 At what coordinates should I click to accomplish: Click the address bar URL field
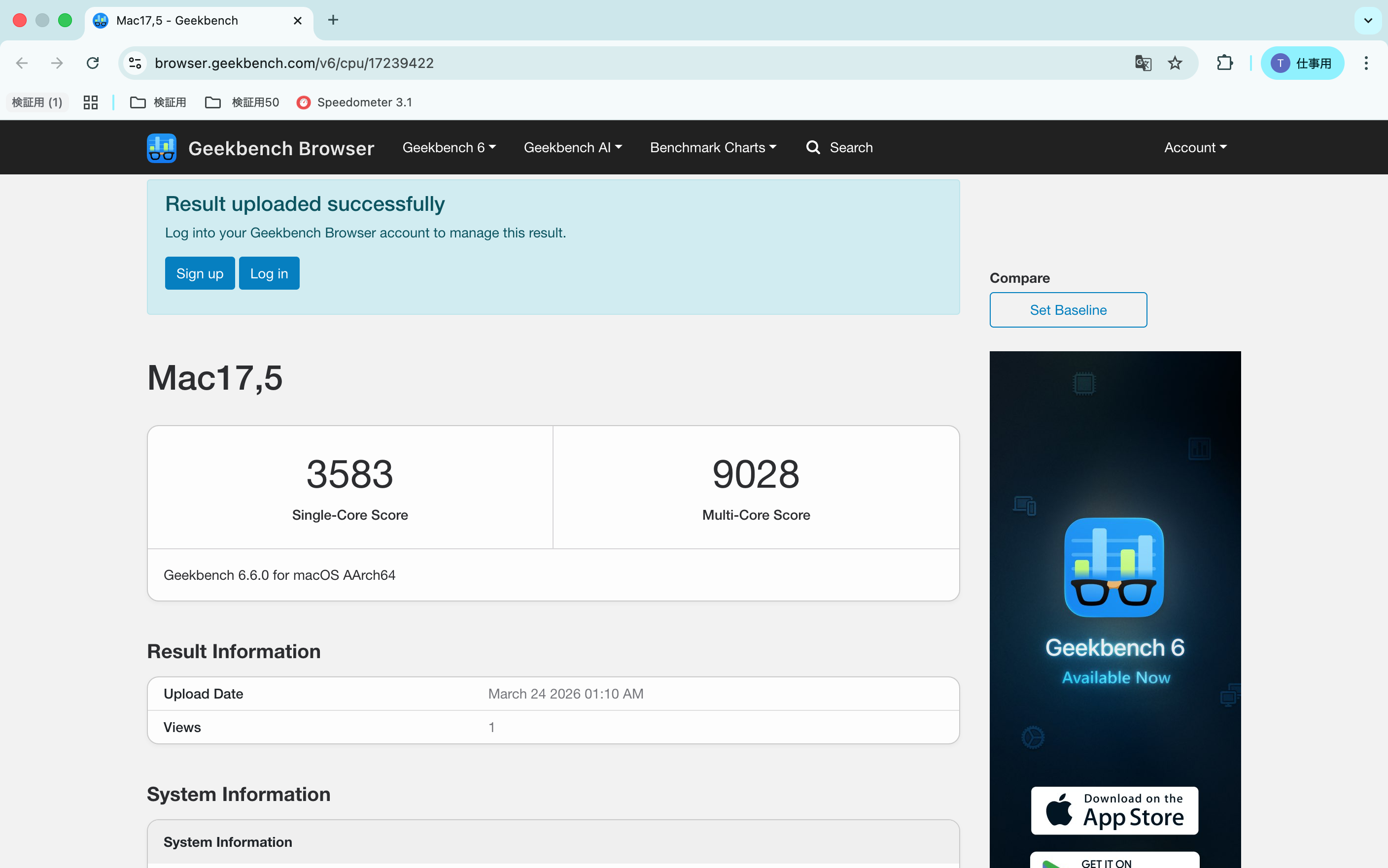tap(574, 63)
